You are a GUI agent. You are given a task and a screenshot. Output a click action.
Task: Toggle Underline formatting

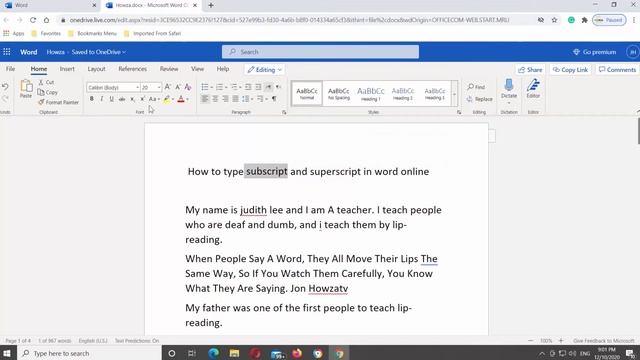111,99
